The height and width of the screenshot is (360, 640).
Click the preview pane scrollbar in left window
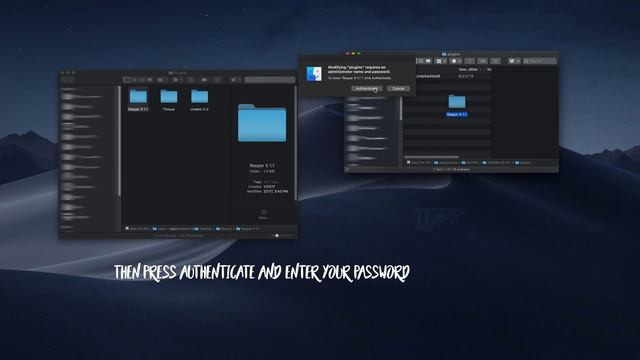coord(296,143)
